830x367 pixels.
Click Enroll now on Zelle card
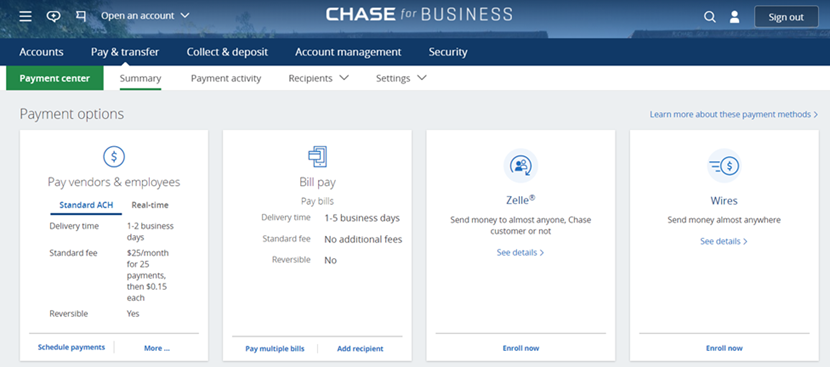coord(521,348)
